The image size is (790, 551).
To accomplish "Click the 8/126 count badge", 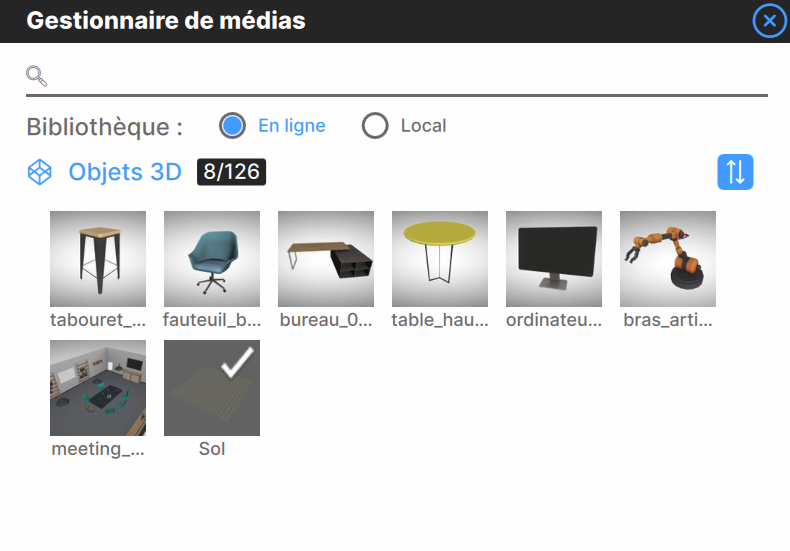I will 231,172.
